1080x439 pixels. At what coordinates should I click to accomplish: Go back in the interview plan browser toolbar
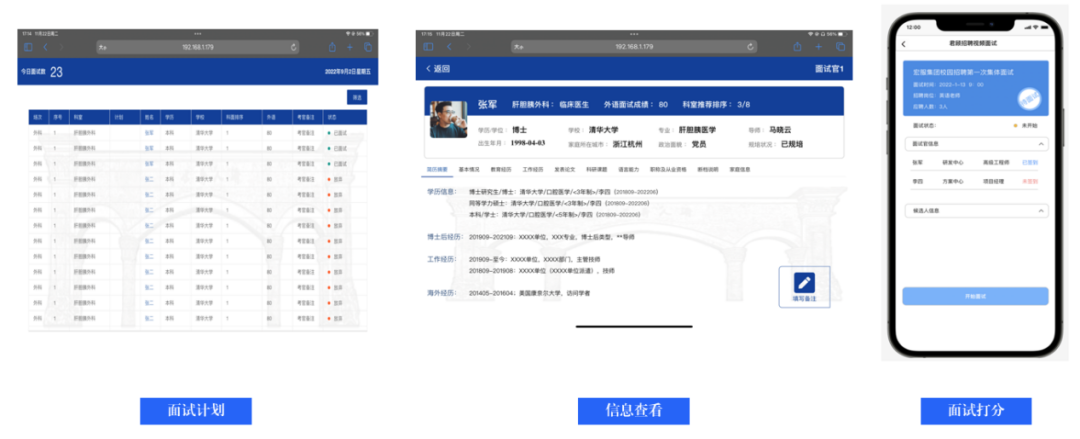45,47
